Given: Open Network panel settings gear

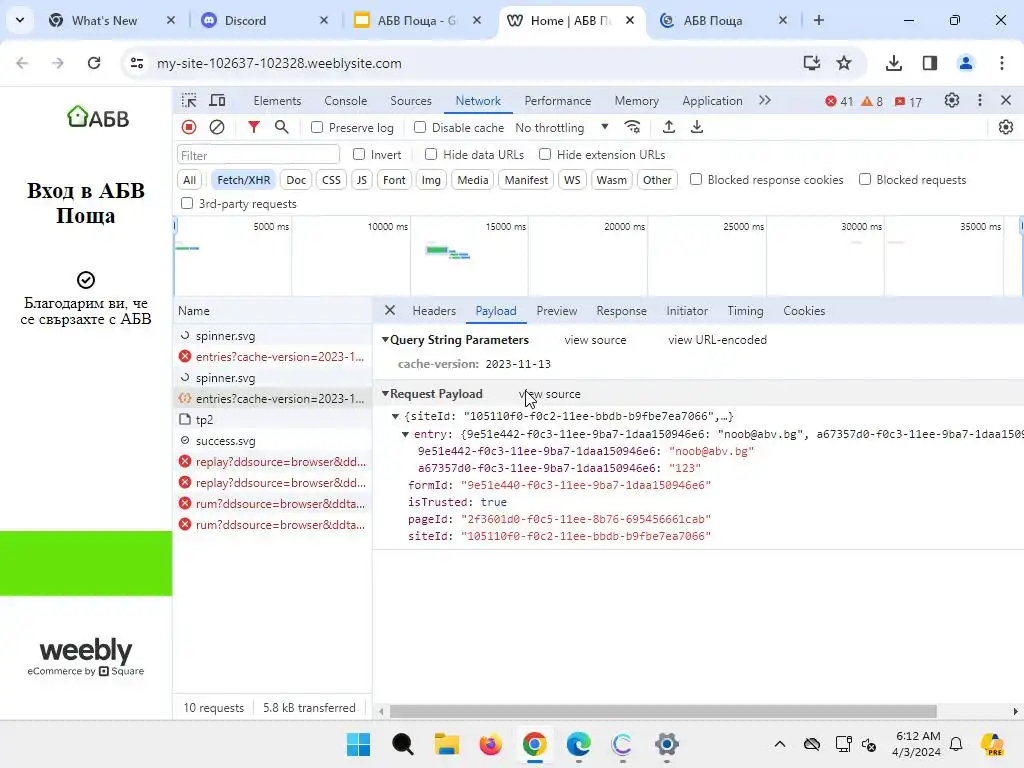Looking at the screenshot, I should coord(1006,127).
